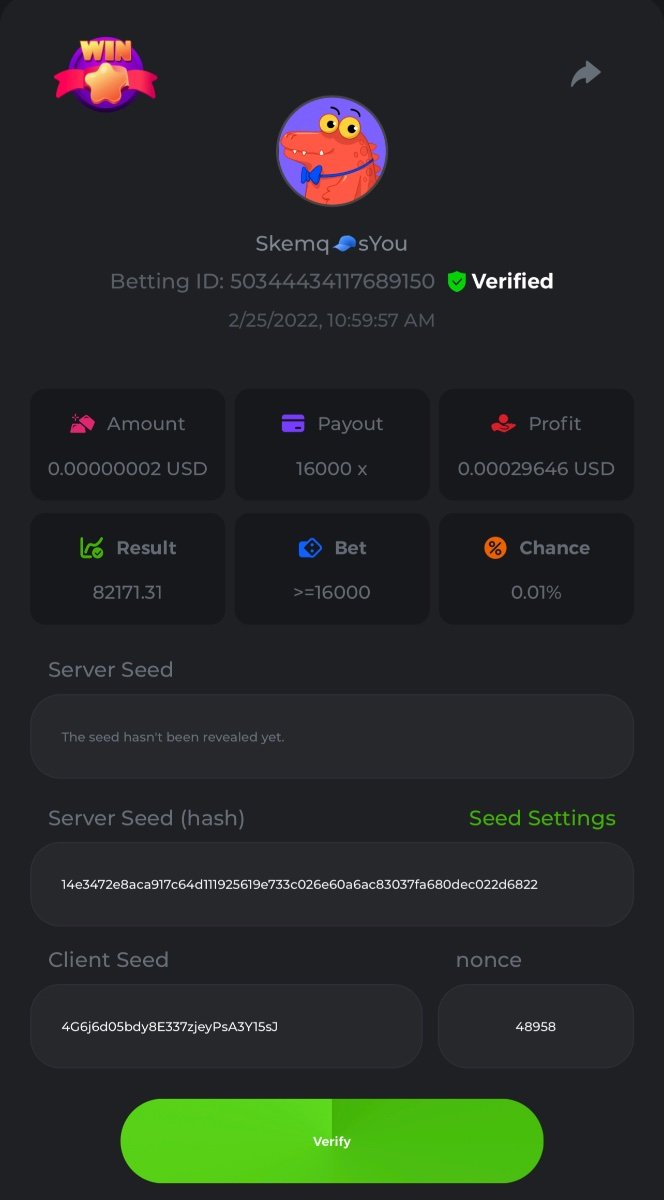Viewport: 664px width, 1200px height.
Task: Open the crocodile profile avatar
Action: 332,152
